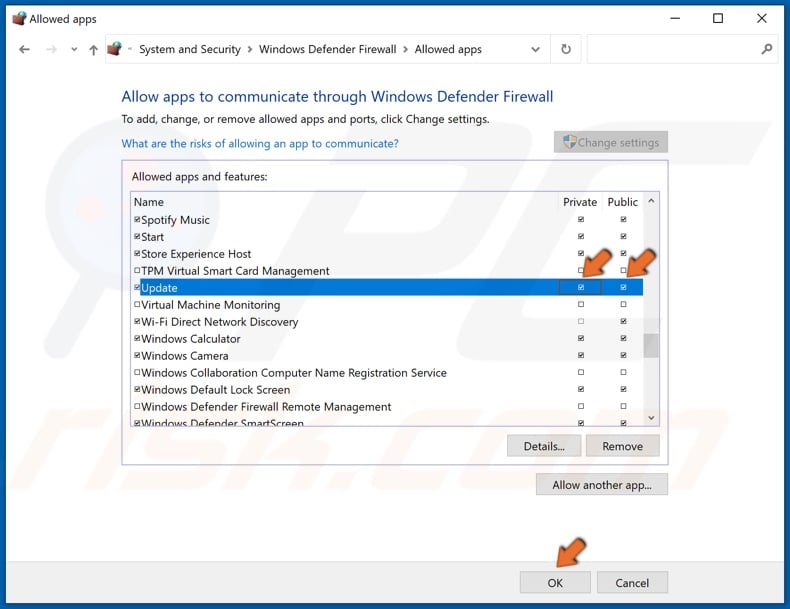Click the Change settings button
This screenshot has width=790, height=609.
point(611,142)
